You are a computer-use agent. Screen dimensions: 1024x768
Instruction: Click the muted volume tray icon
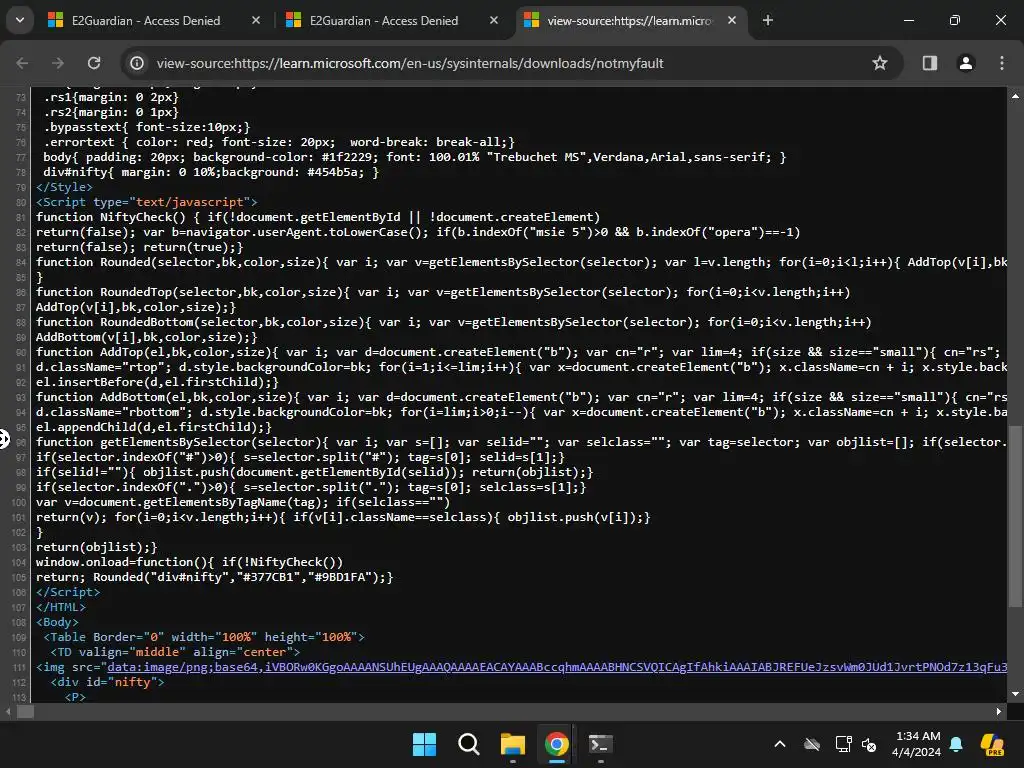coord(869,744)
